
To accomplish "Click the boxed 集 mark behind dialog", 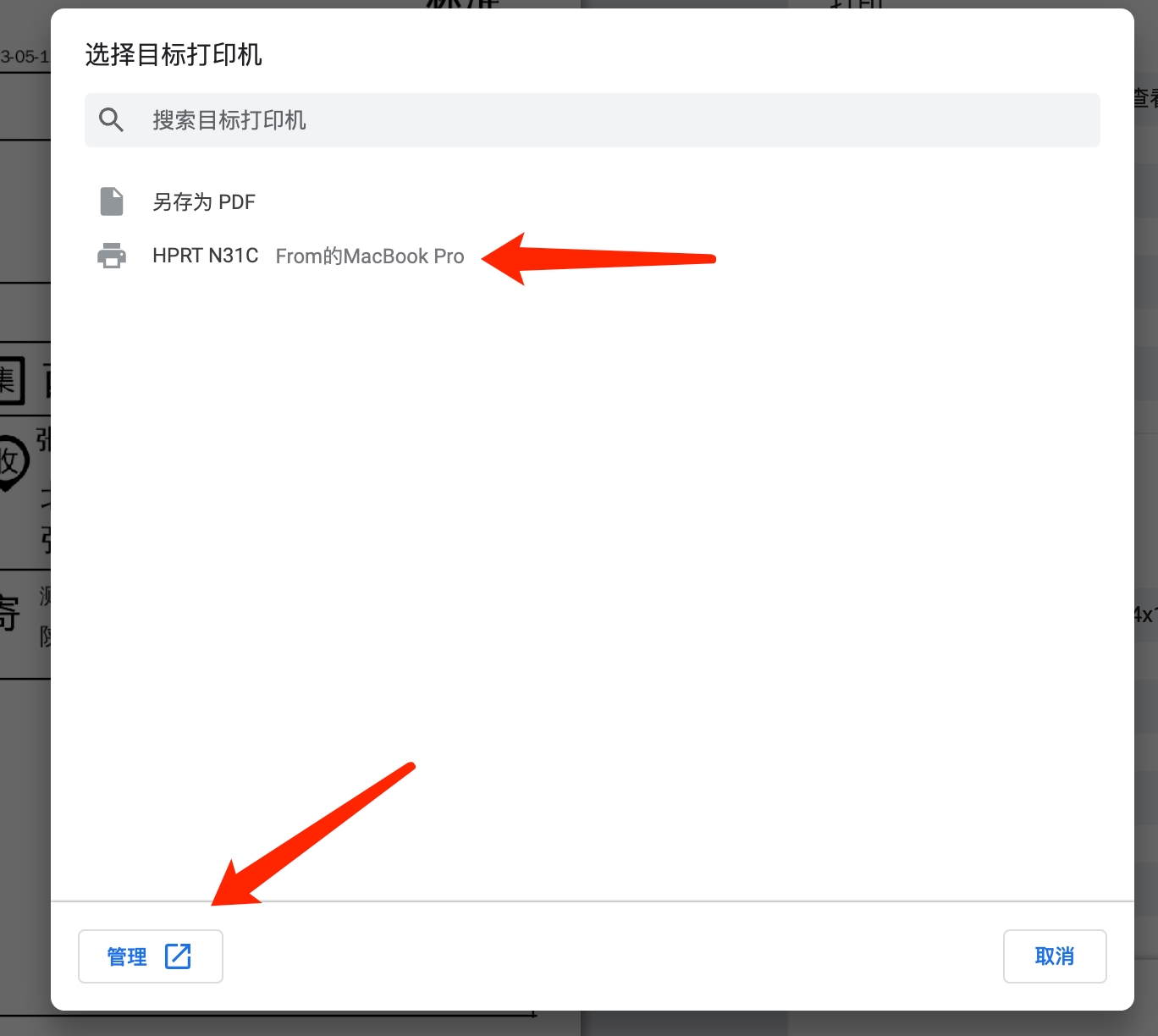I will [x=12, y=380].
